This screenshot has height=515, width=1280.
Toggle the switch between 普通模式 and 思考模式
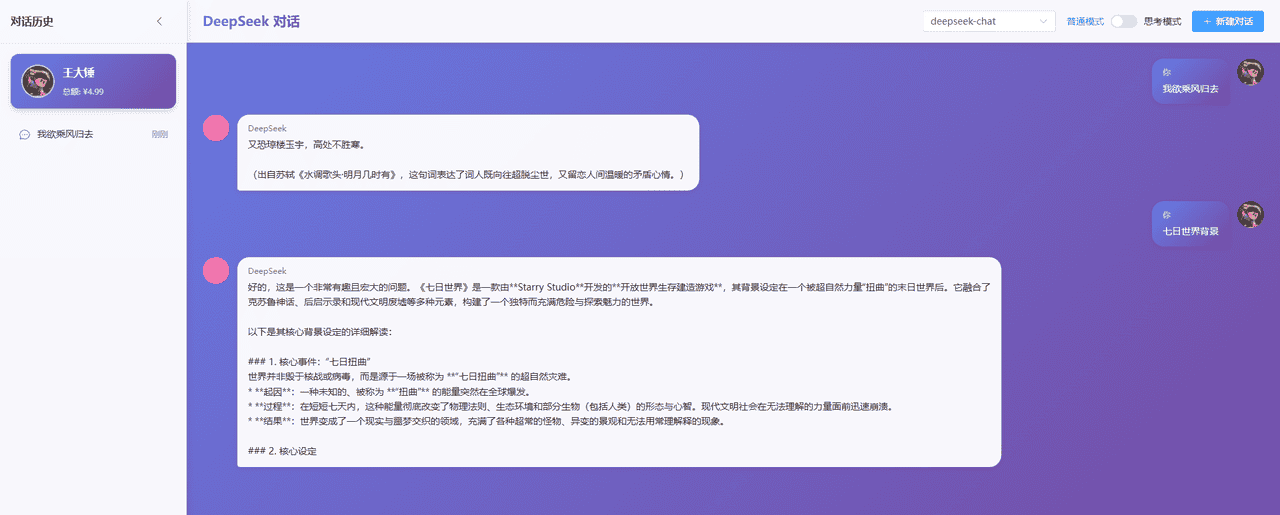point(1124,21)
